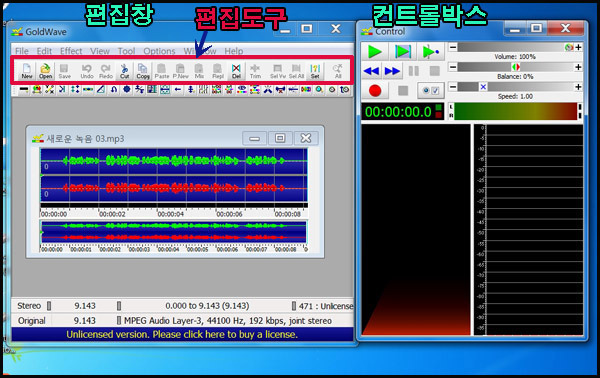
Task: Click the Balance slider handle
Action: tap(516, 67)
